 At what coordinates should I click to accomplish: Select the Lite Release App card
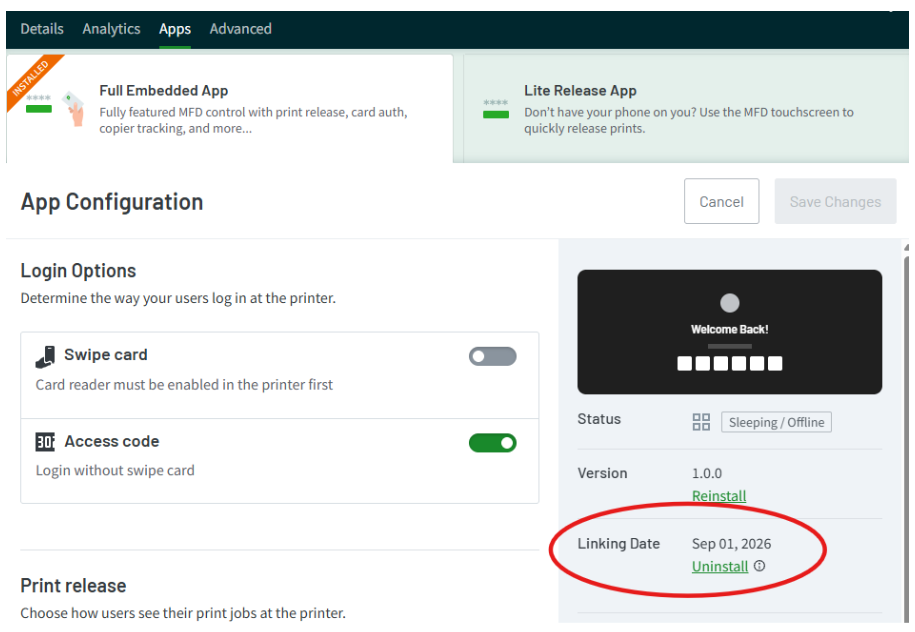pos(686,109)
